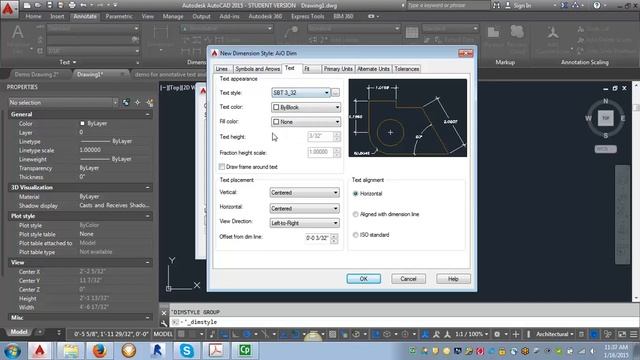Click Cancel in New Dimension Style dialog

(x=408, y=279)
